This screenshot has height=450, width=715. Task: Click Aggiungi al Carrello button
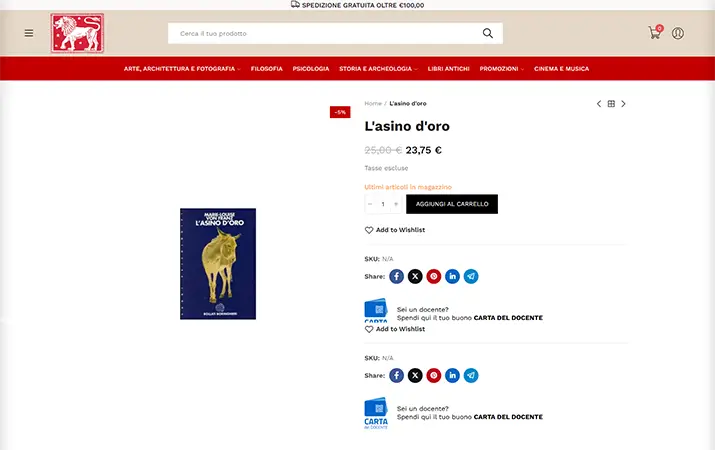pos(452,204)
